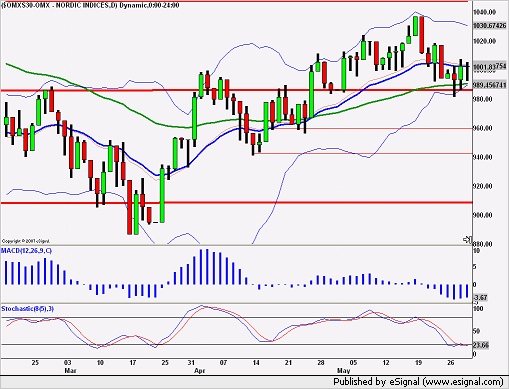Select the Stochastic(8(5),3) indicator label
This screenshot has width=509, height=389.
pos(27,309)
